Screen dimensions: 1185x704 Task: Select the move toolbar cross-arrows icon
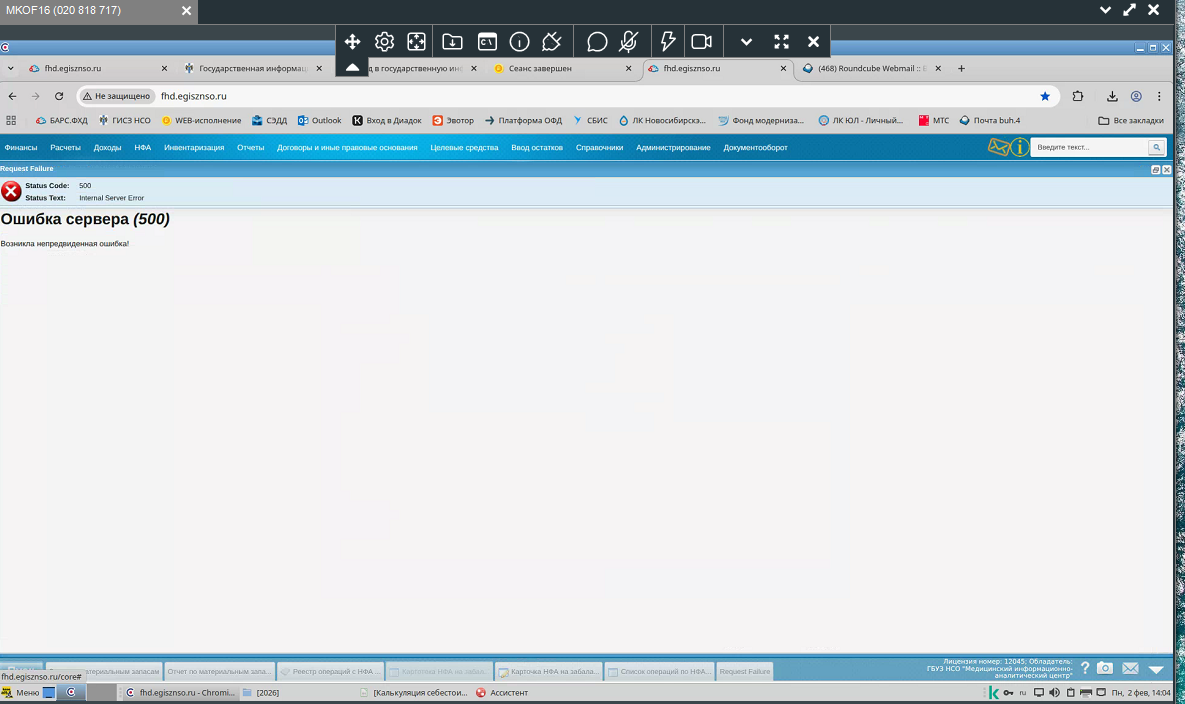(x=352, y=42)
